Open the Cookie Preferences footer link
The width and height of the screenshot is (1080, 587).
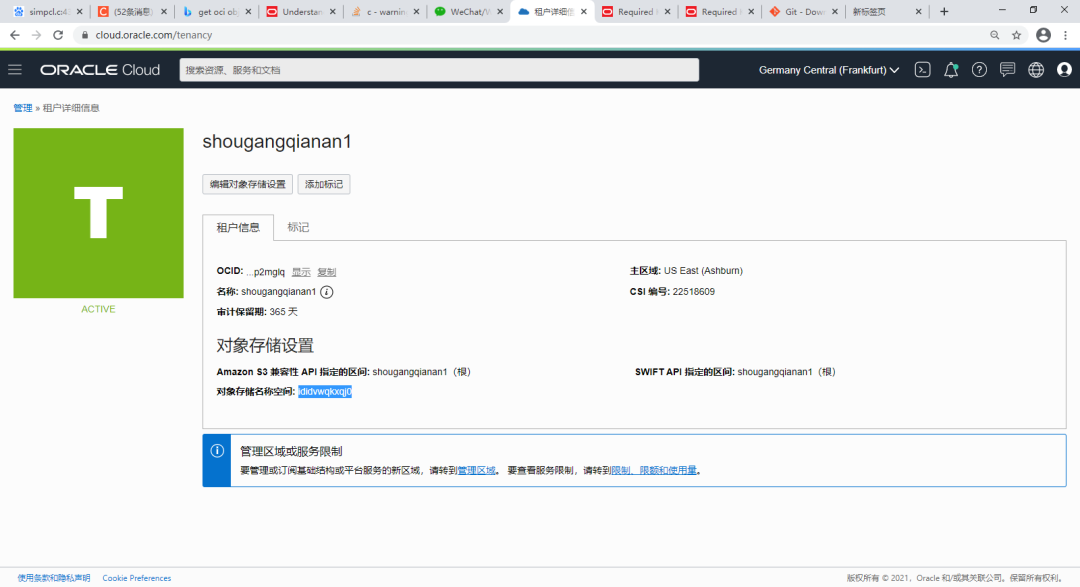[136, 578]
